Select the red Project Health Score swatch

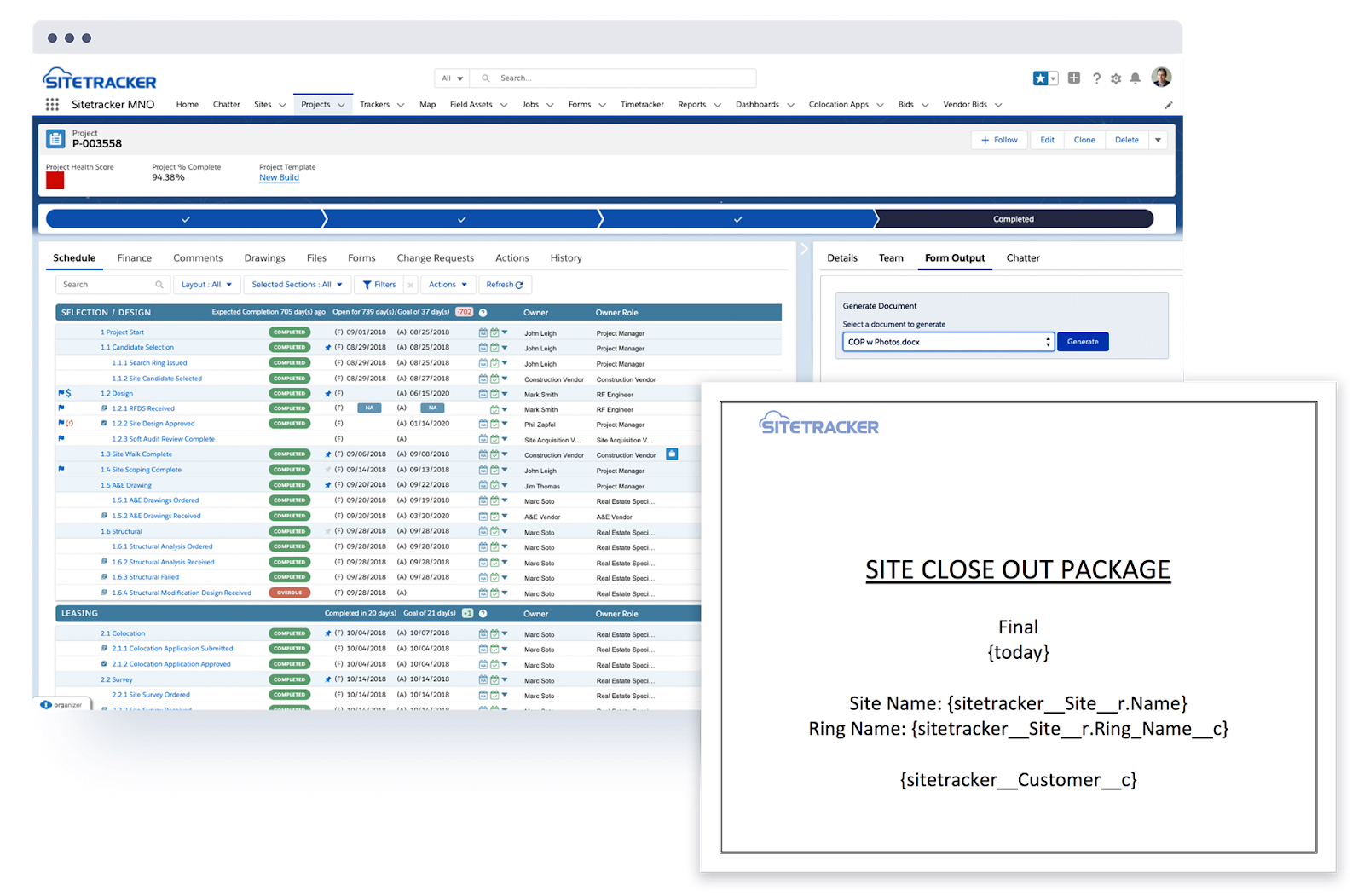click(x=55, y=181)
